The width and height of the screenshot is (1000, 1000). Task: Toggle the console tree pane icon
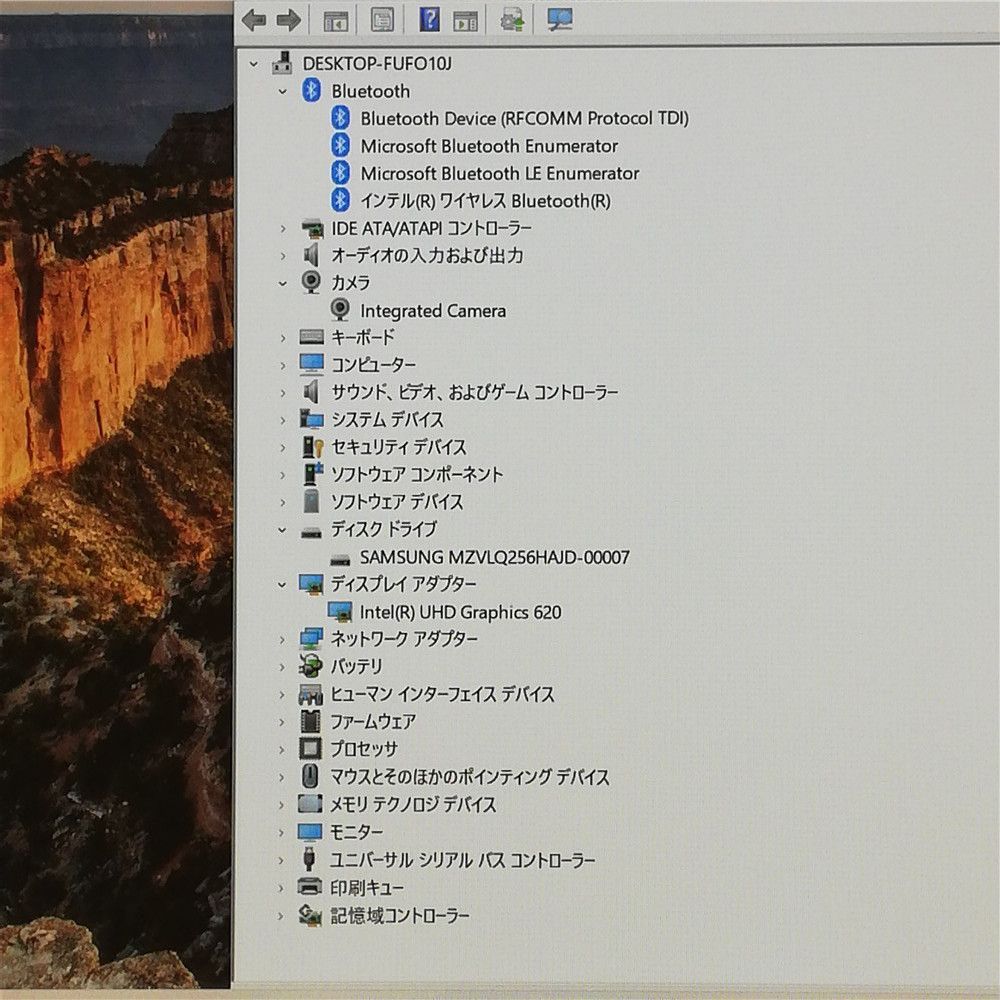tap(336, 20)
